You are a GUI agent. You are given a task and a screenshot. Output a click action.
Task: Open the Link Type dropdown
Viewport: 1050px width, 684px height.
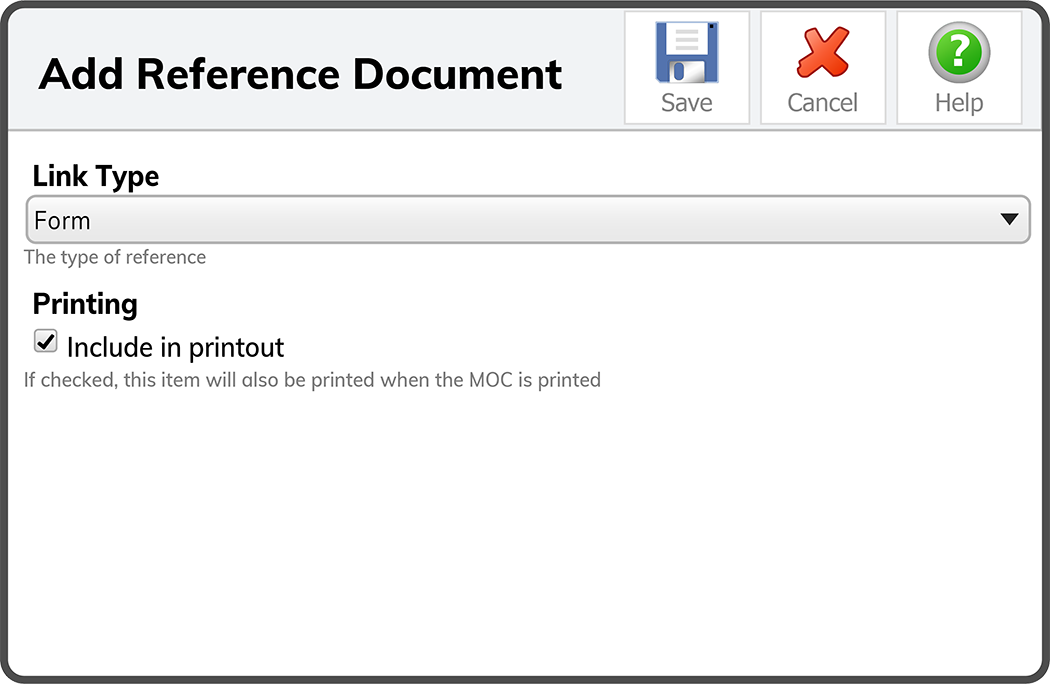(x=527, y=220)
